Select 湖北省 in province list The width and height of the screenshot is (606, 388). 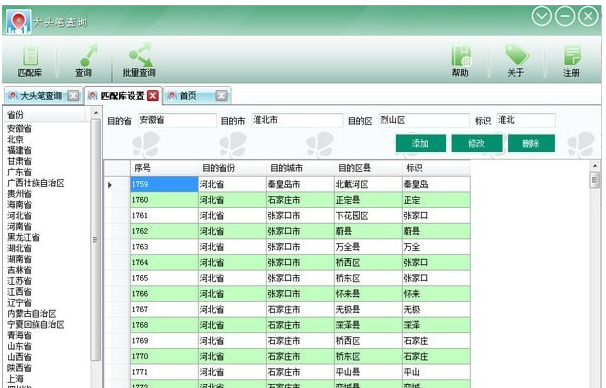(x=19, y=248)
